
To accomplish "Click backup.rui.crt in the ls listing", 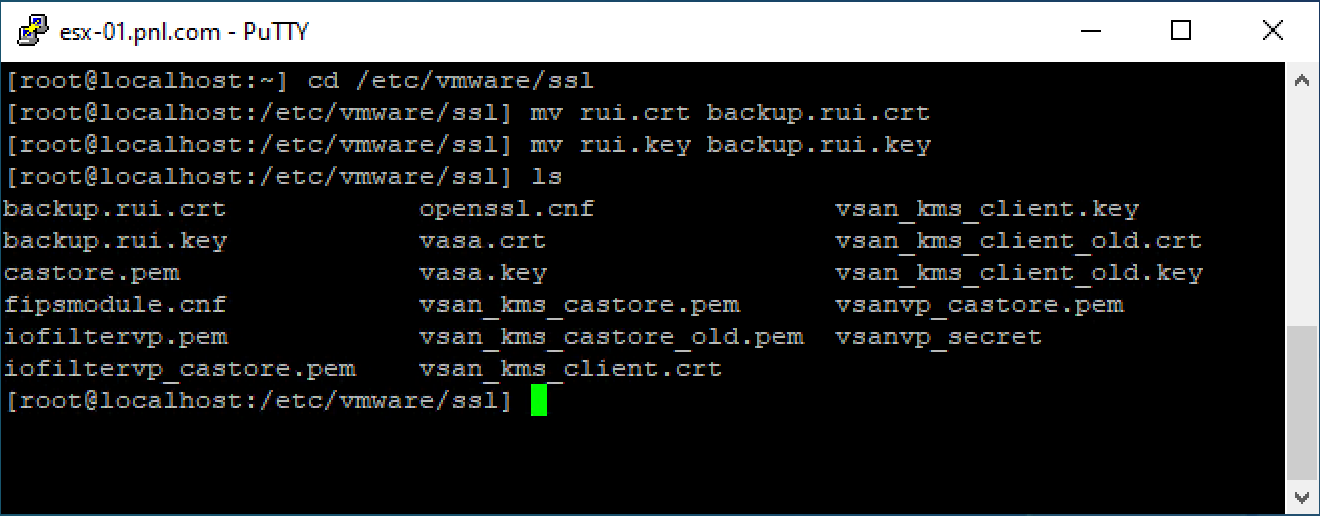I will point(115,209).
